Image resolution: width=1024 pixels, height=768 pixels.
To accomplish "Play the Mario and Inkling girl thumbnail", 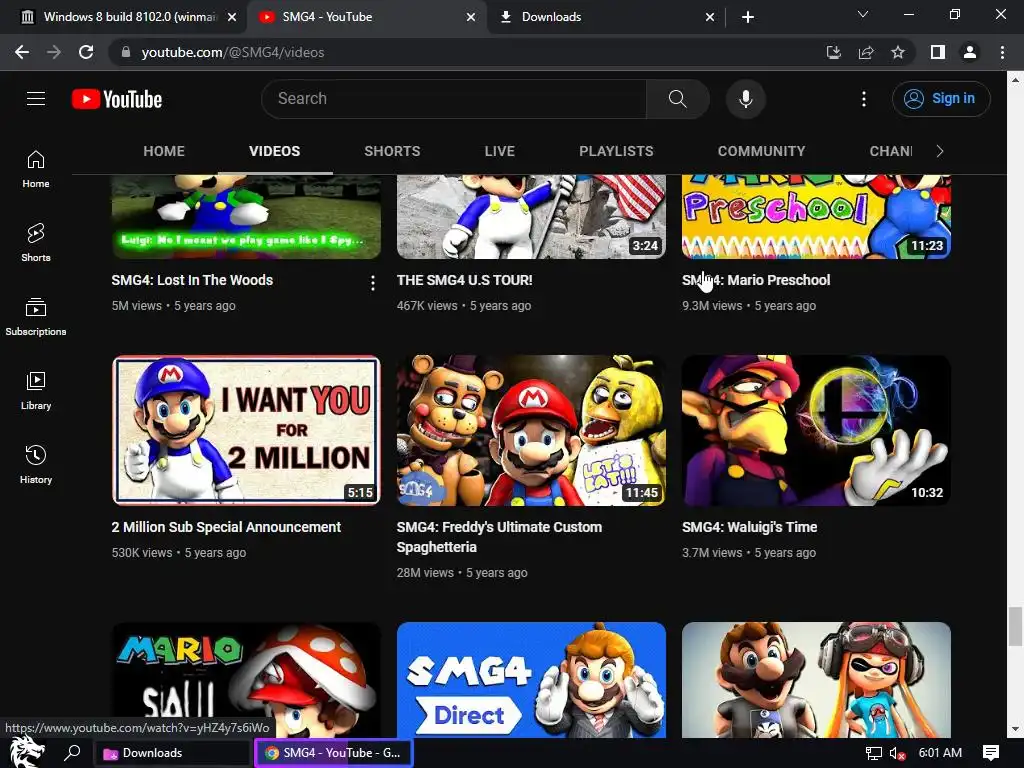I will pos(816,680).
